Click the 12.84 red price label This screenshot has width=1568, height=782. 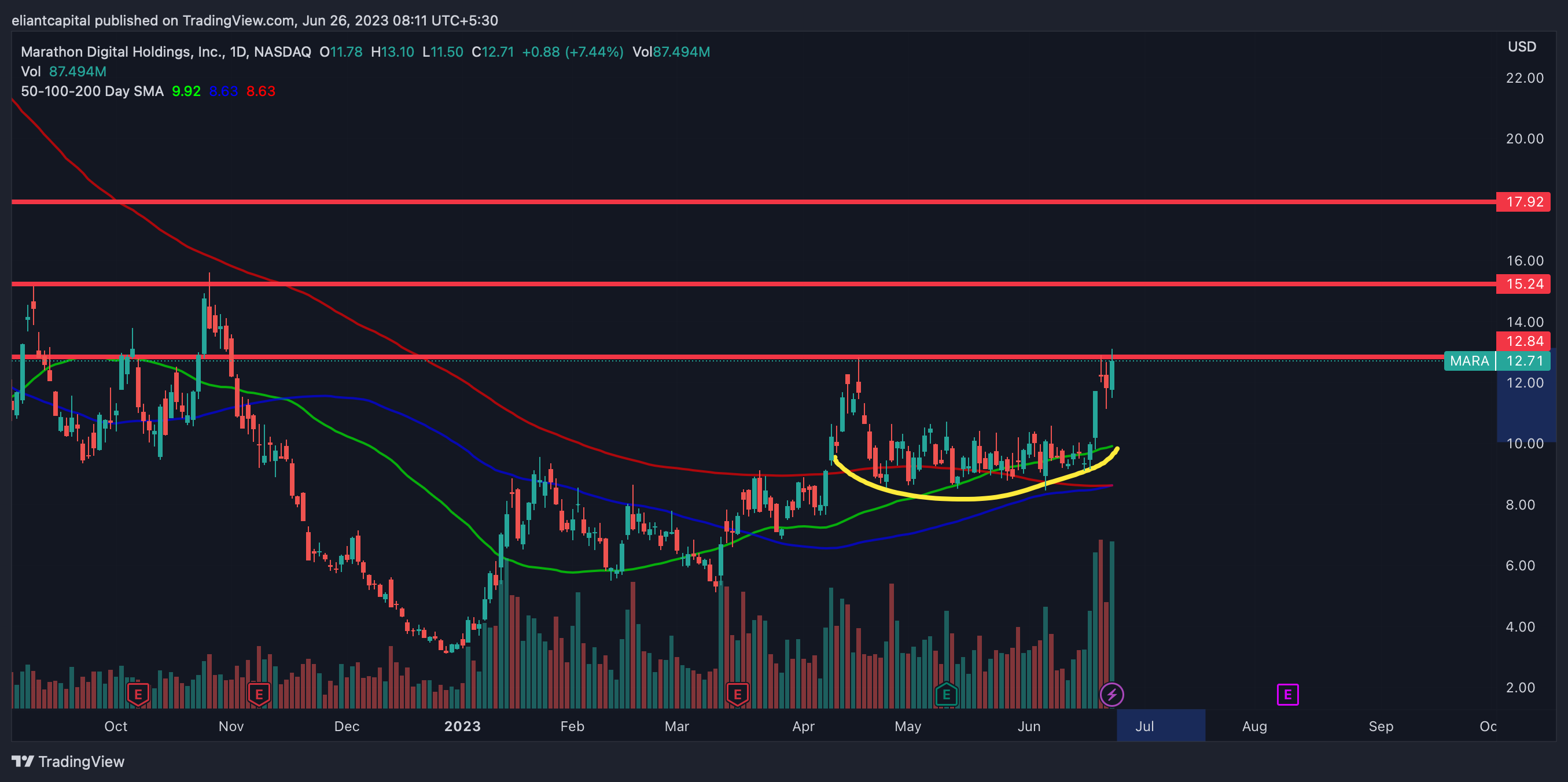1523,341
